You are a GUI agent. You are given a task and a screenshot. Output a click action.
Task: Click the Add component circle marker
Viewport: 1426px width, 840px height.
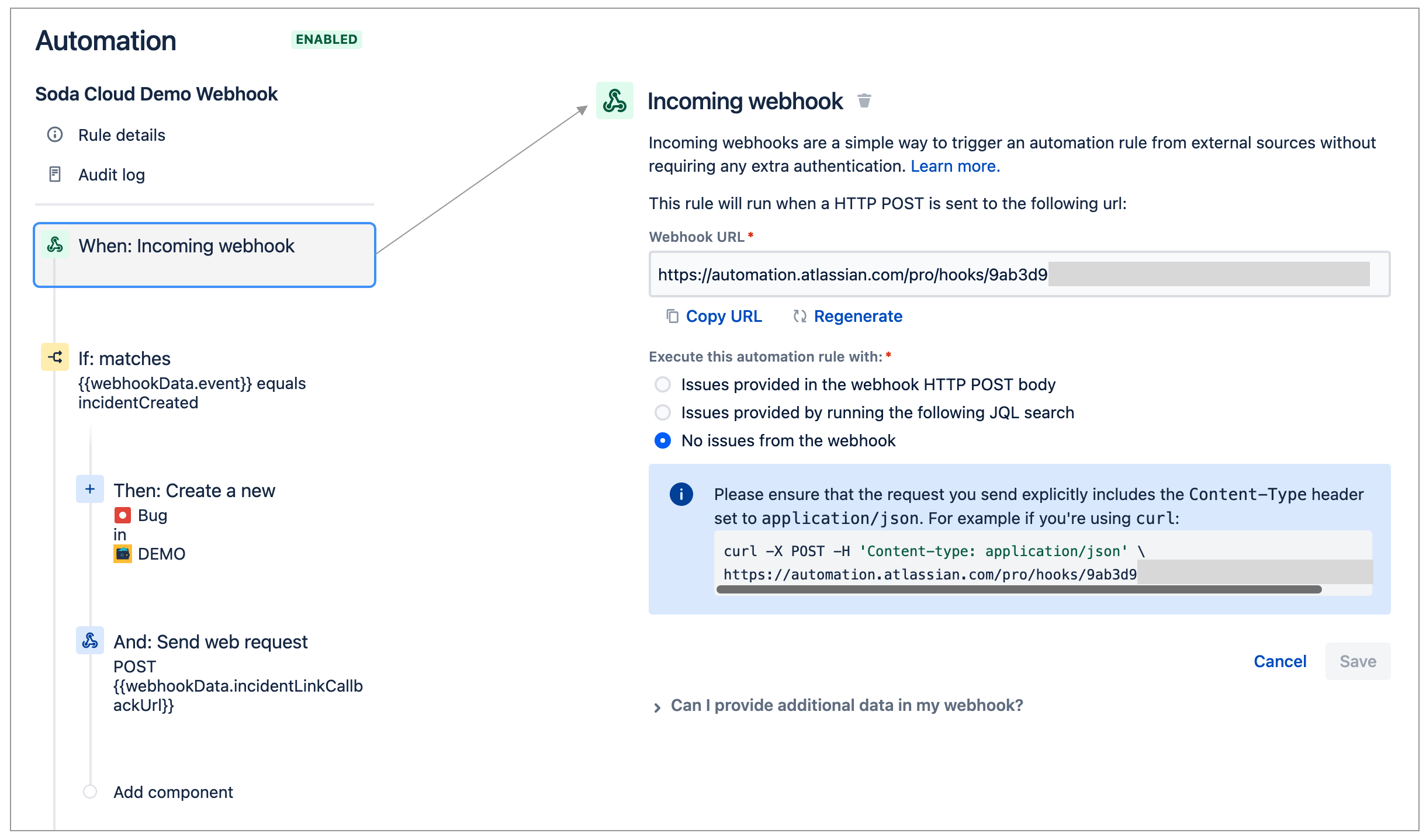(90, 792)
